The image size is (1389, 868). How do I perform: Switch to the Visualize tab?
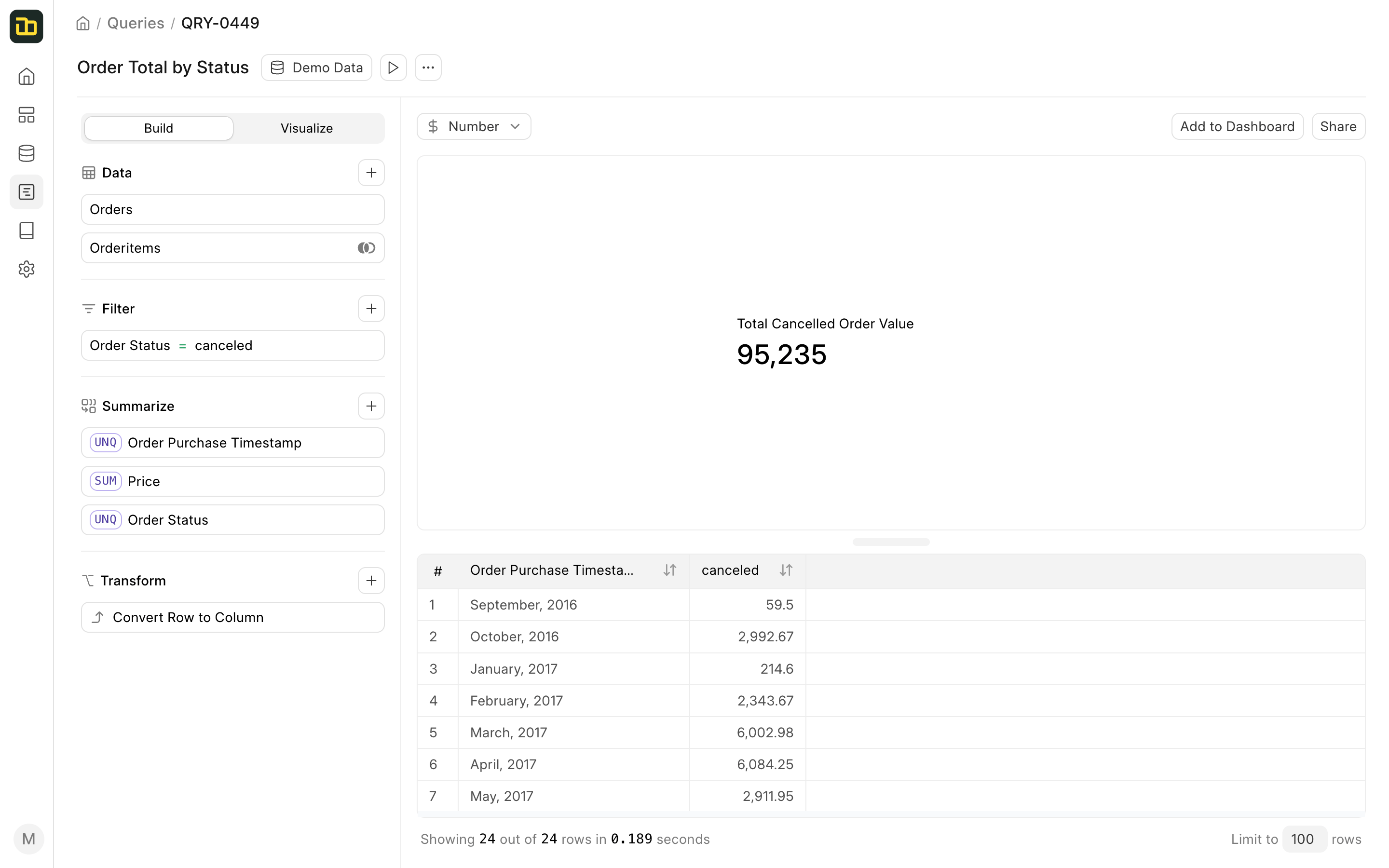pyautogui.click(x=307, y=128)
